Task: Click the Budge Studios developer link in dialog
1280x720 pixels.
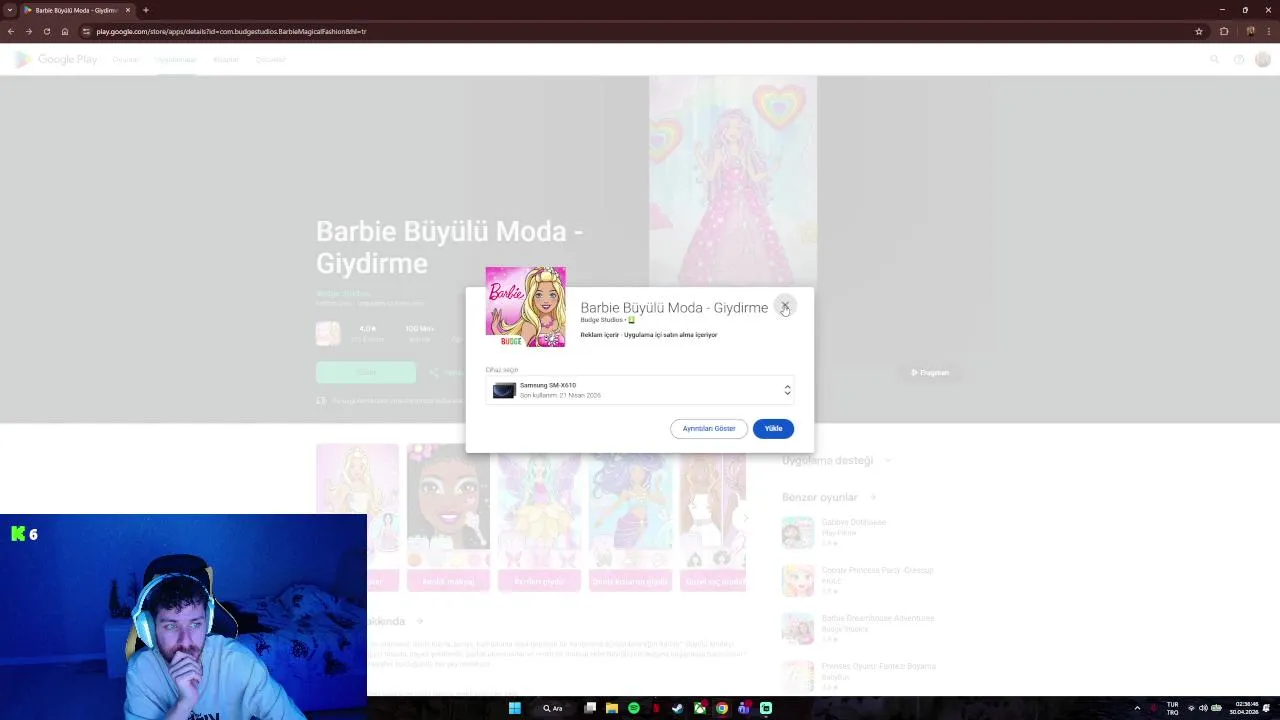Action: click(x=601, y=320)
